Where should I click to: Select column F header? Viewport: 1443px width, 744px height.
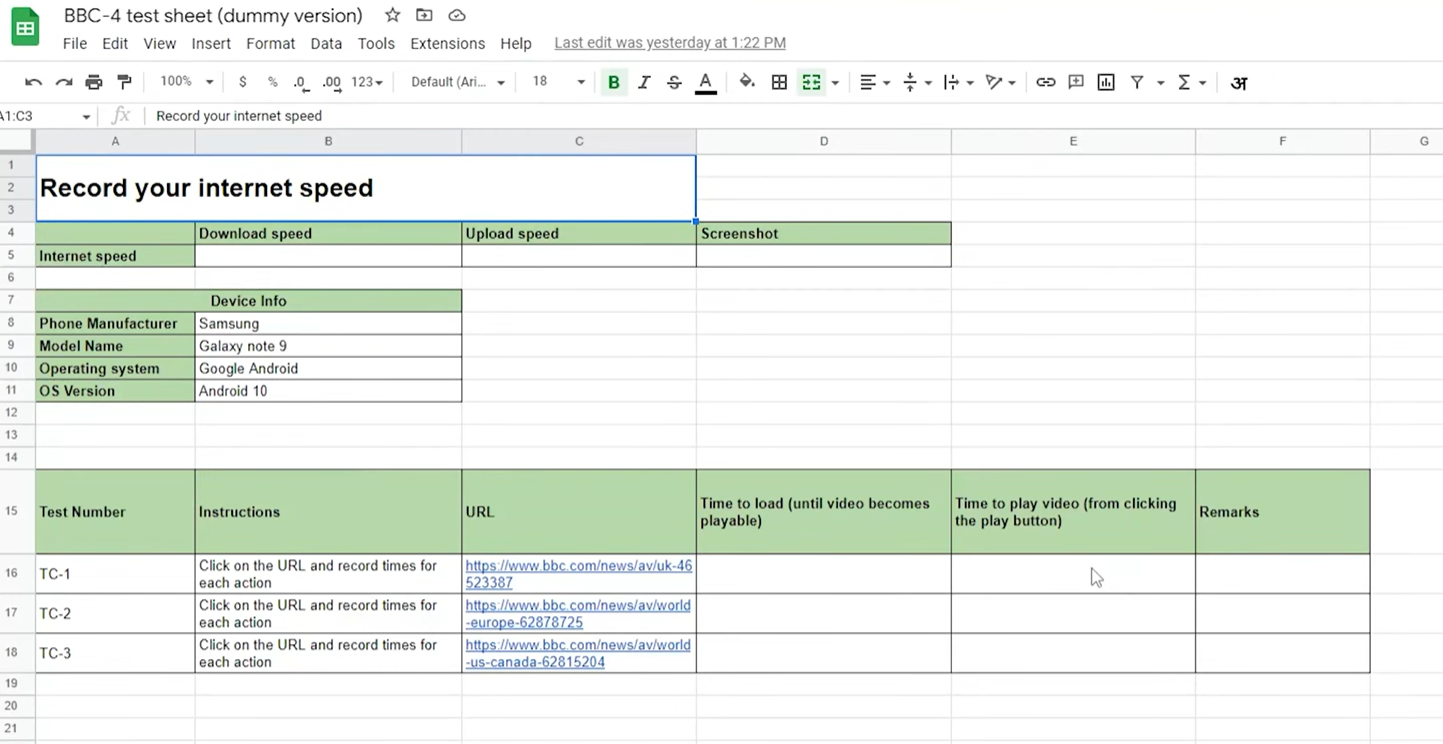click(1282, 141)
